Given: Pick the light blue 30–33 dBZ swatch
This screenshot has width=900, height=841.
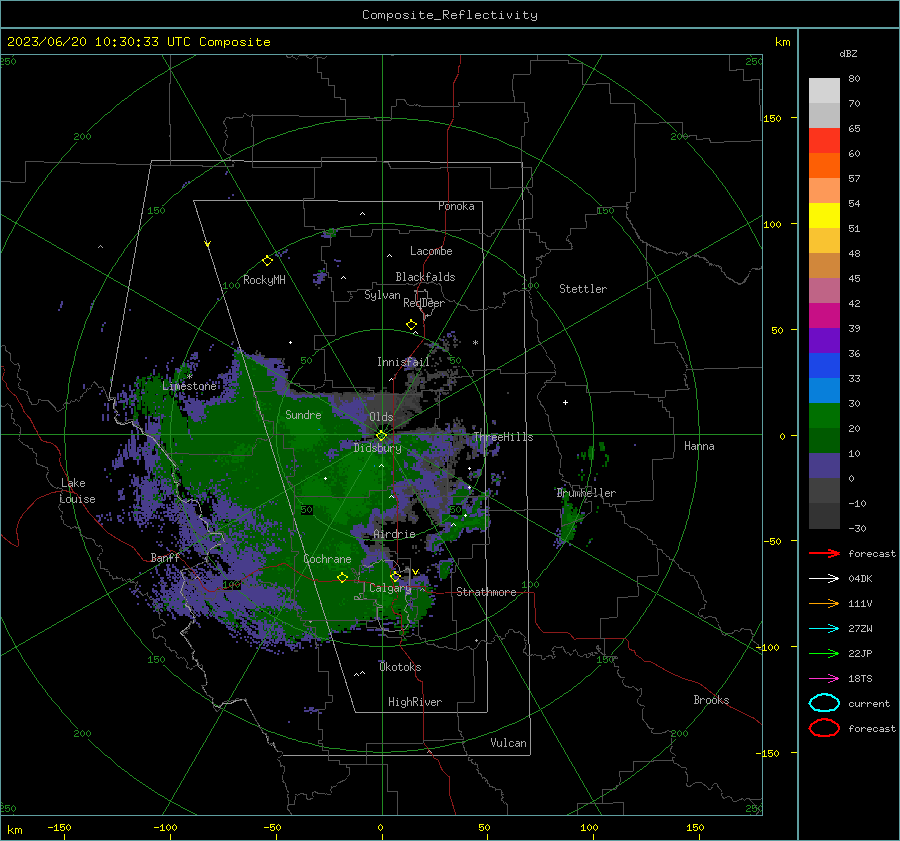Looking at the screenshot, I should pos(824,391).
